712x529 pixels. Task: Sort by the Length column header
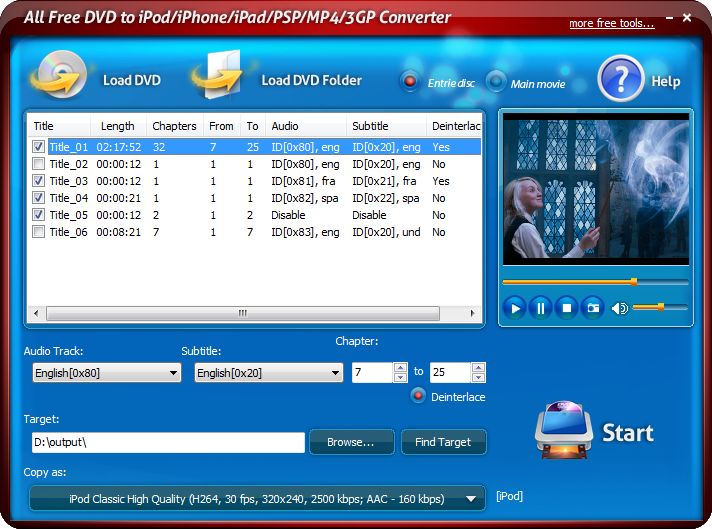[118, 126]
